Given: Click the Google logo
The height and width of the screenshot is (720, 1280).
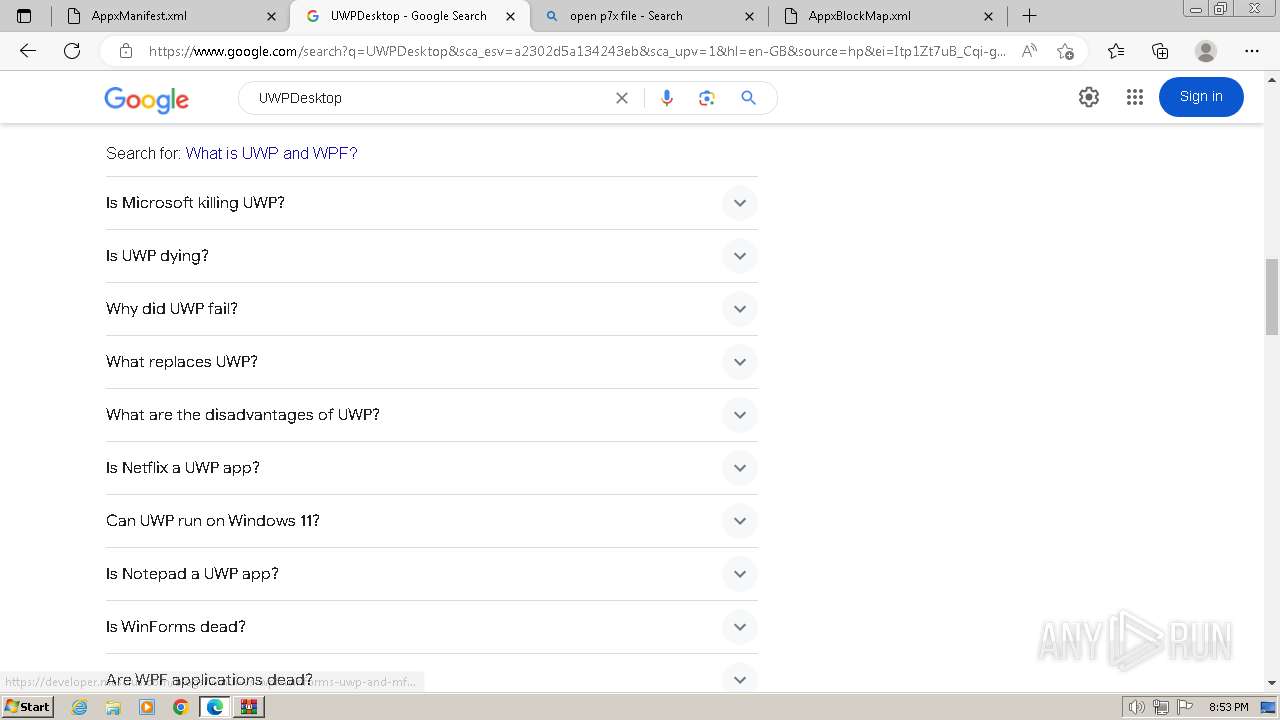Looking at the screenshot, I should tap(146, 99).
